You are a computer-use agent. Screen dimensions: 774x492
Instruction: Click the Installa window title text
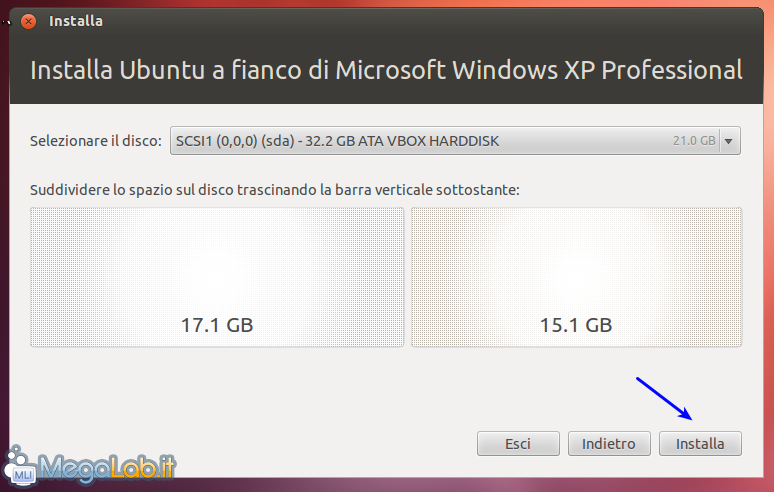[x=76, y=21]
